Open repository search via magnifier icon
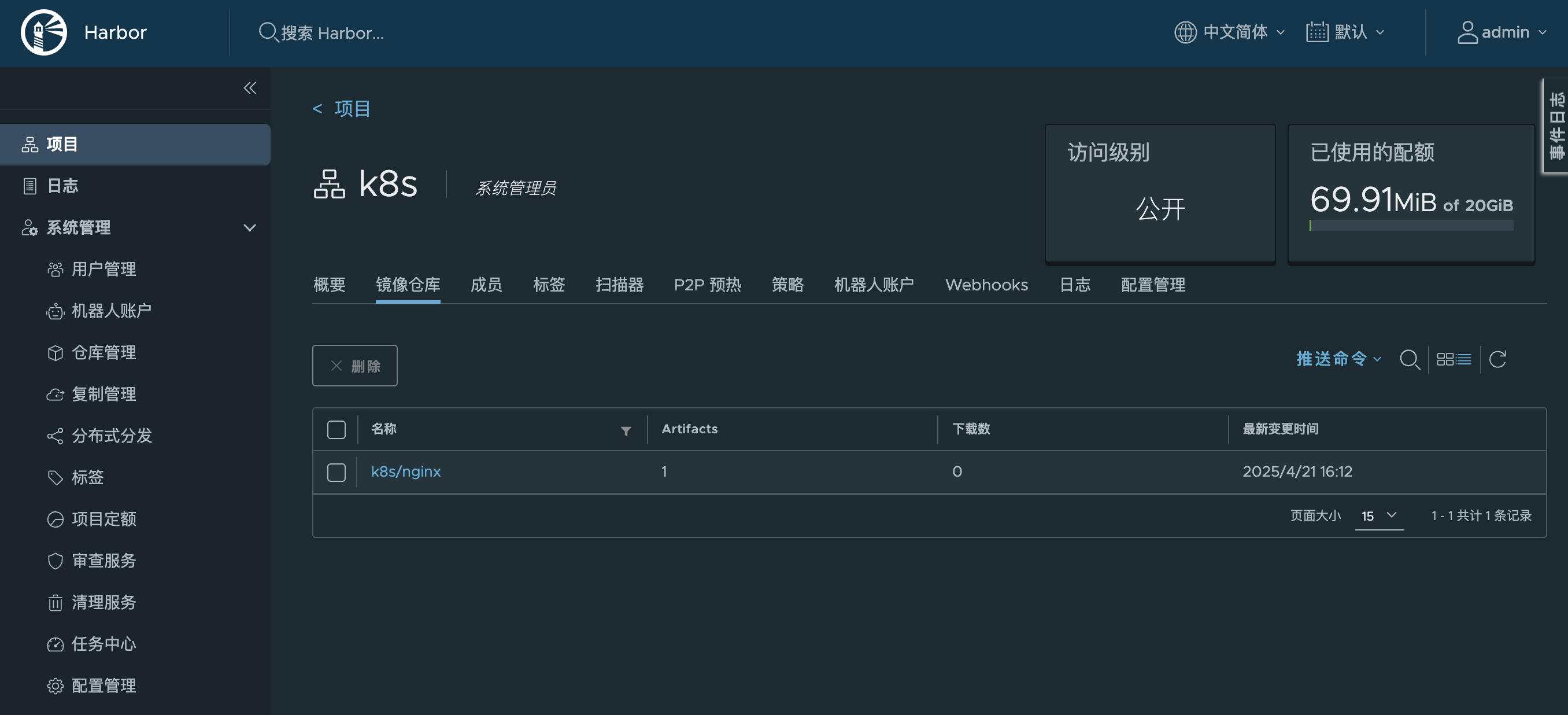 [x=1410, y=359]
